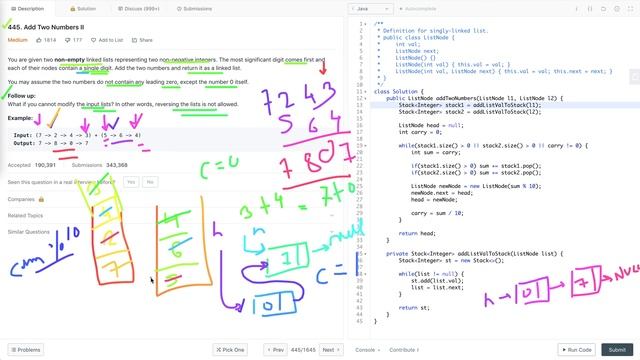Click the lock icon next to Companies
The height and width of the screenshot is (360, 640).
coord(41,199)
